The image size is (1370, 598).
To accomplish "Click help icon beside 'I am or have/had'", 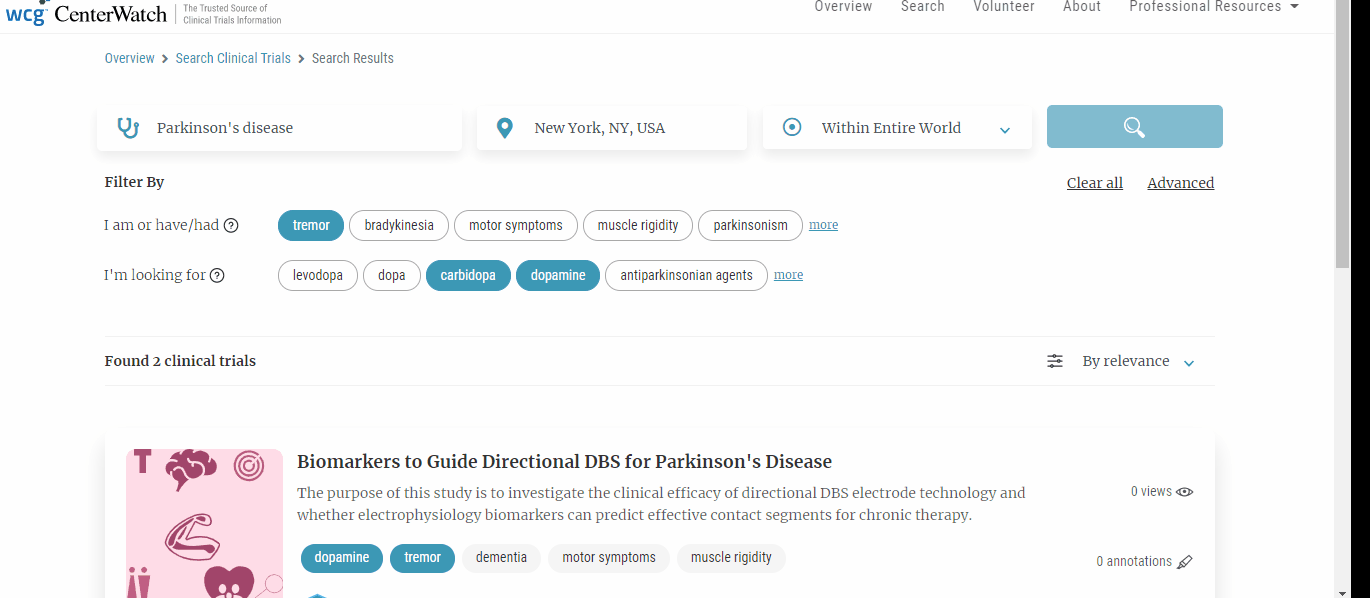I will point(231,225).
